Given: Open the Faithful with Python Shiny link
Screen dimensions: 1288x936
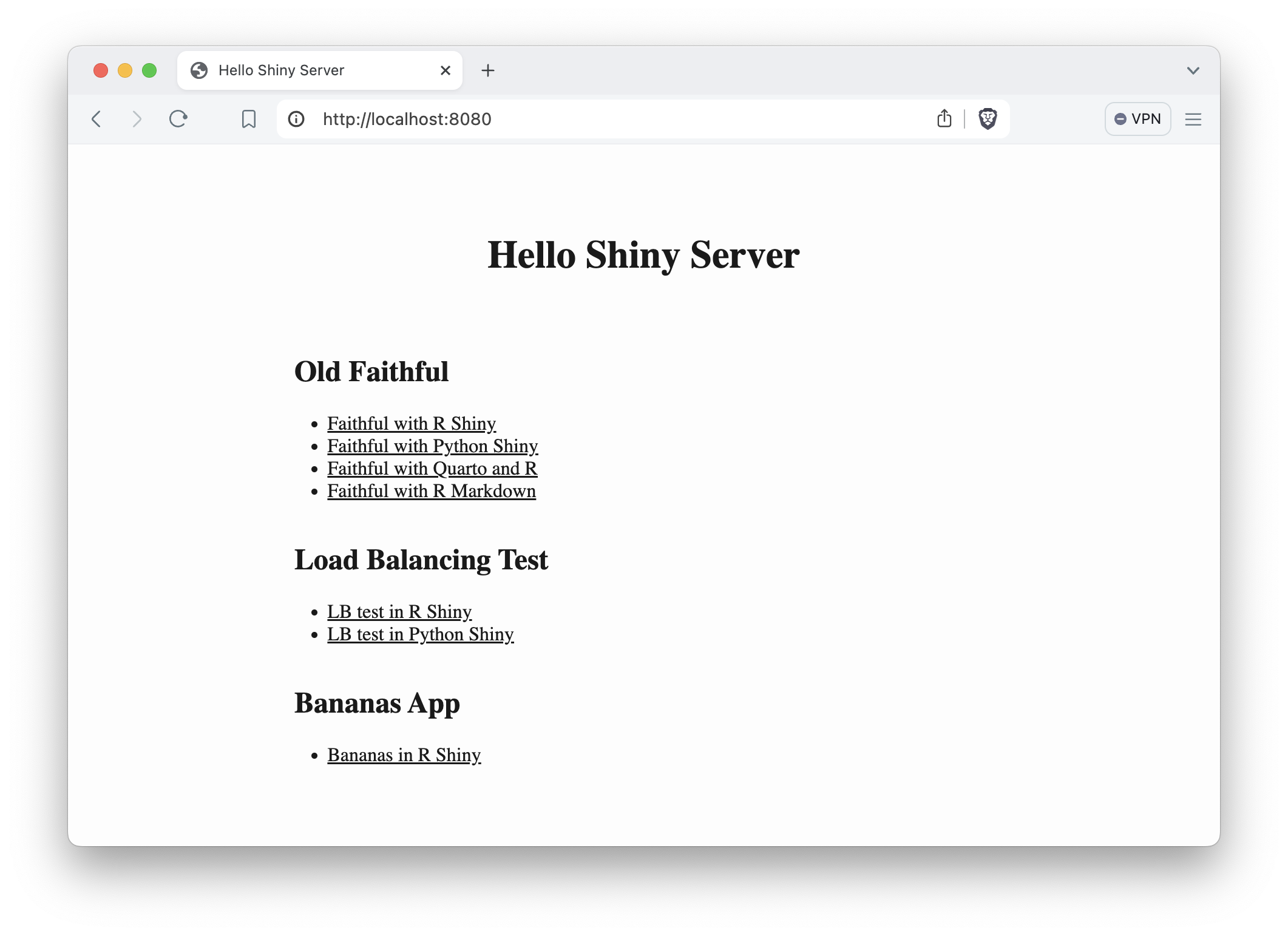Looking at the screenshot, I should 433,446.
